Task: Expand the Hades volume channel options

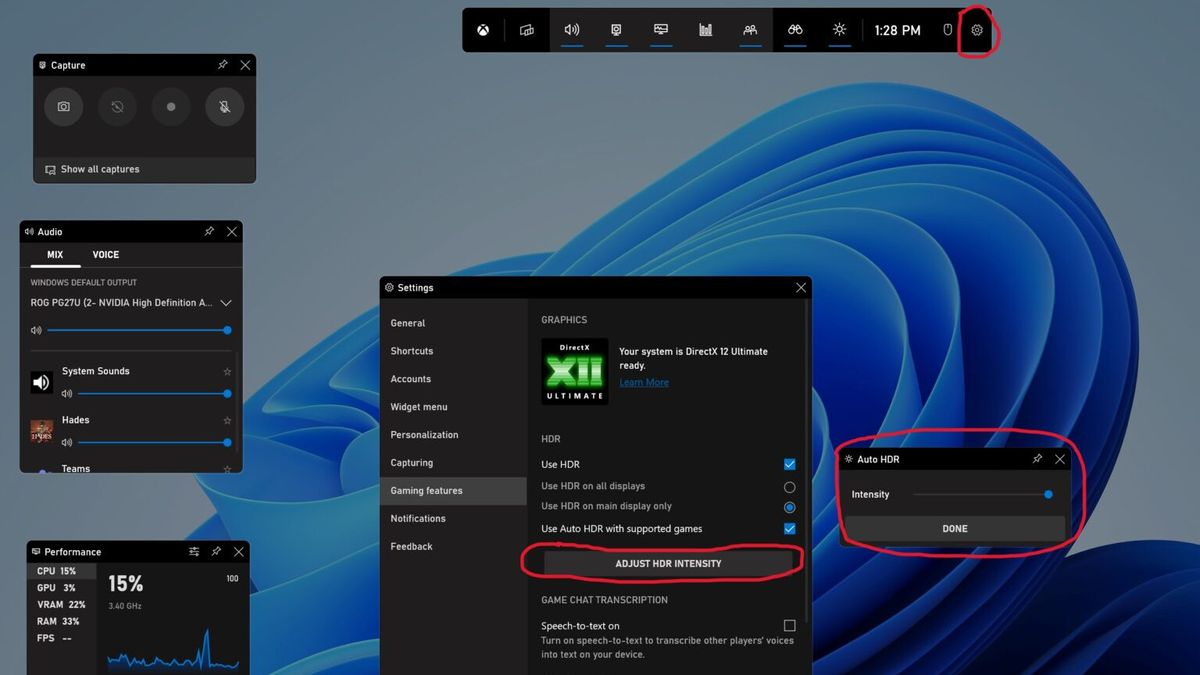Action: 227,420
